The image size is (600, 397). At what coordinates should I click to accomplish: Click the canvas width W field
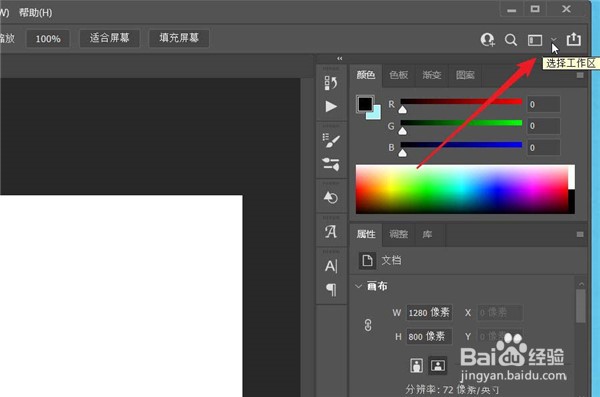429,313
